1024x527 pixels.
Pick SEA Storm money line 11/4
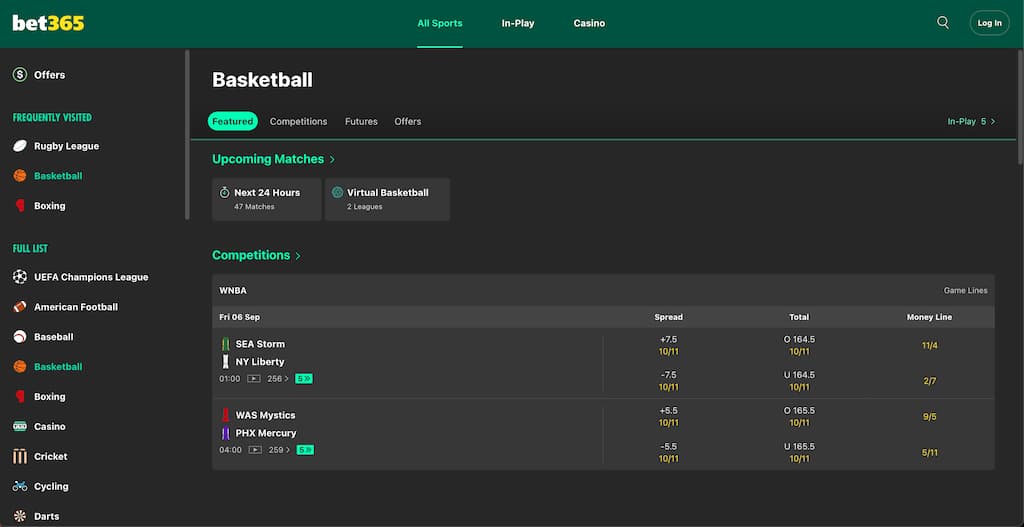(x=929, y=345)
